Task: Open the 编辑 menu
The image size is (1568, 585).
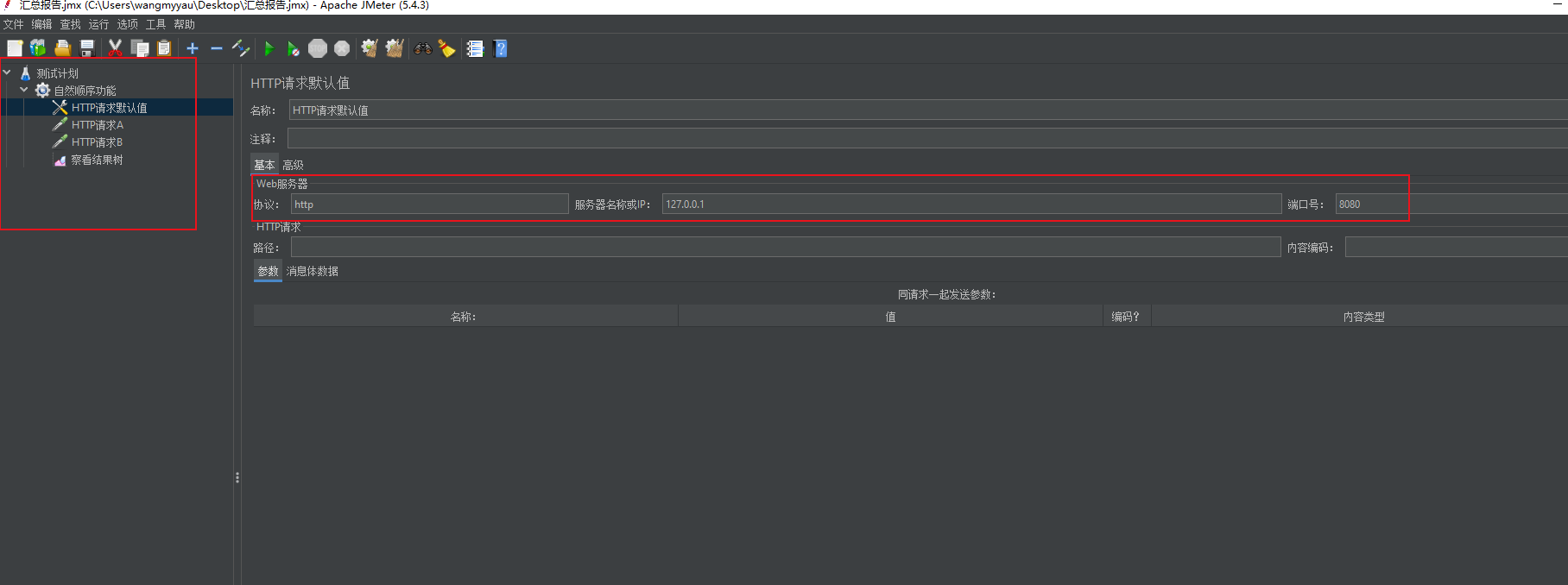Action: tap(41, 24)
